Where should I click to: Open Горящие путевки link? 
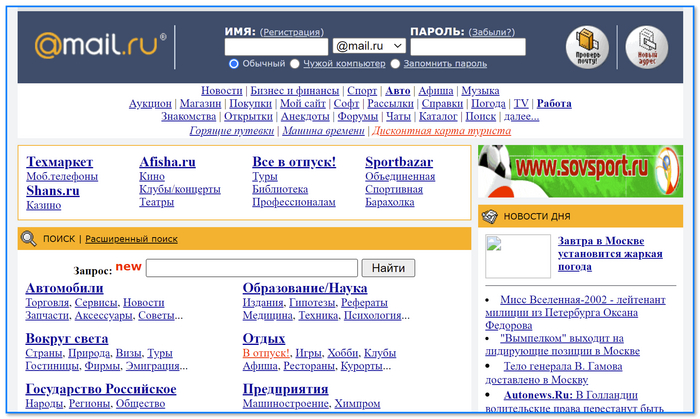click(232, 131)
